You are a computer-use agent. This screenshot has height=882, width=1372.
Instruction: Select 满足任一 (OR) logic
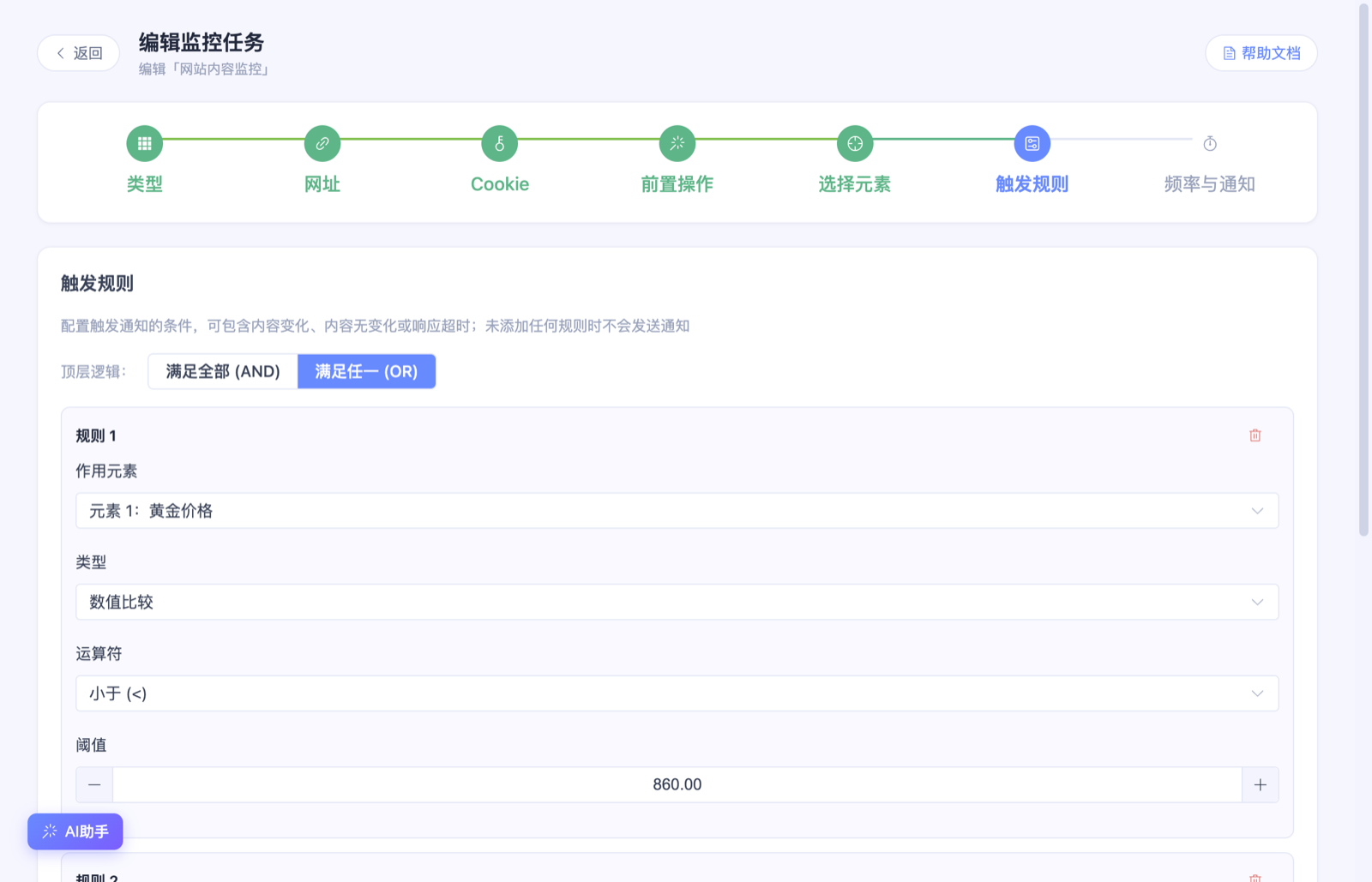click(x=366, y=371)
